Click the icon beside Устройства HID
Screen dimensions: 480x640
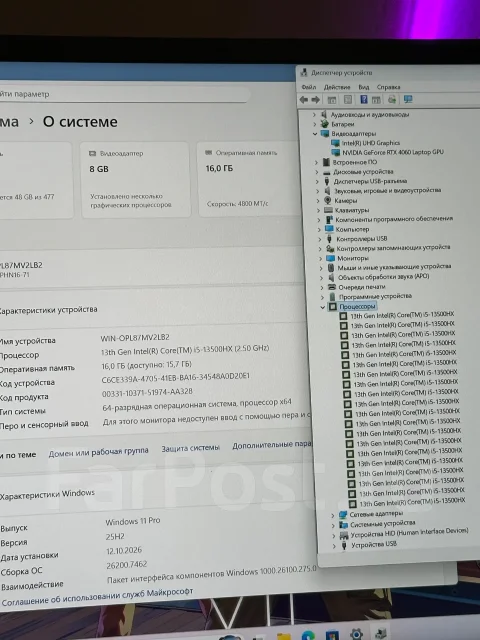click(x=344, y=535)
